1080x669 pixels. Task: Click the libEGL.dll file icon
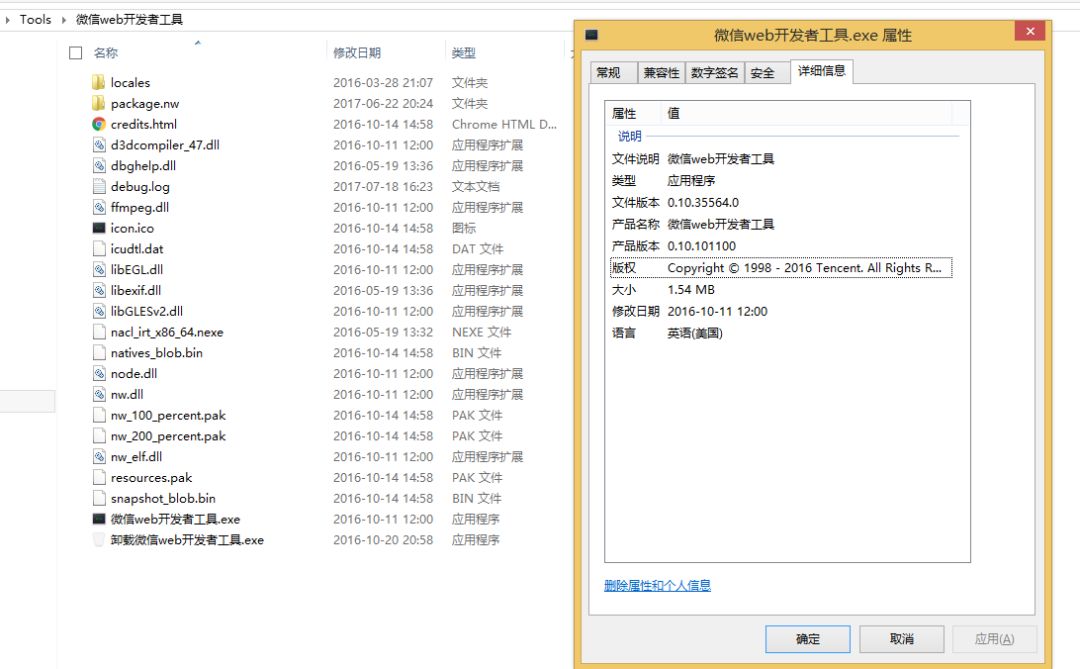click(98, 269)
